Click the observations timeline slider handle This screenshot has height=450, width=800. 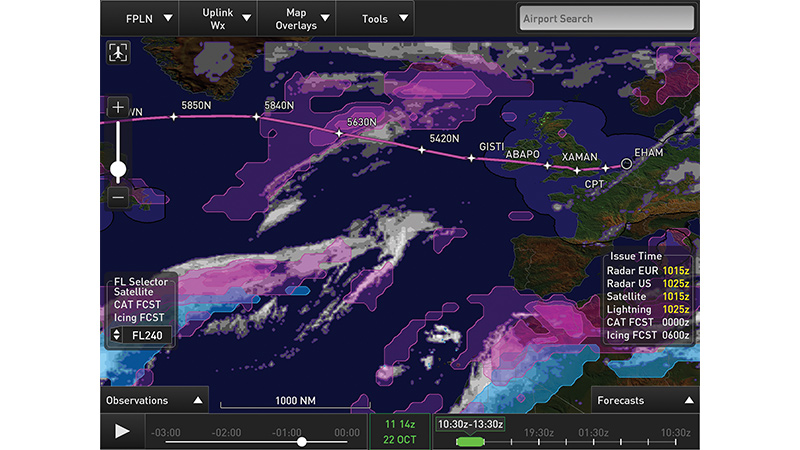[302, 442]
